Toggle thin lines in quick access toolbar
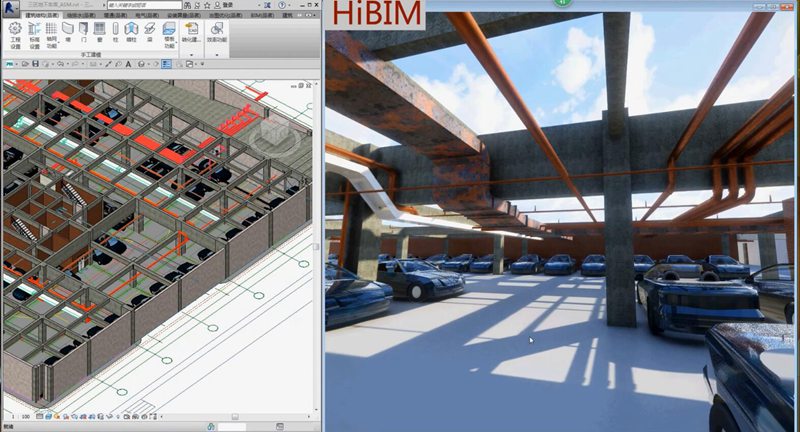Screen dimensions: 800x432 click(166, 64)
